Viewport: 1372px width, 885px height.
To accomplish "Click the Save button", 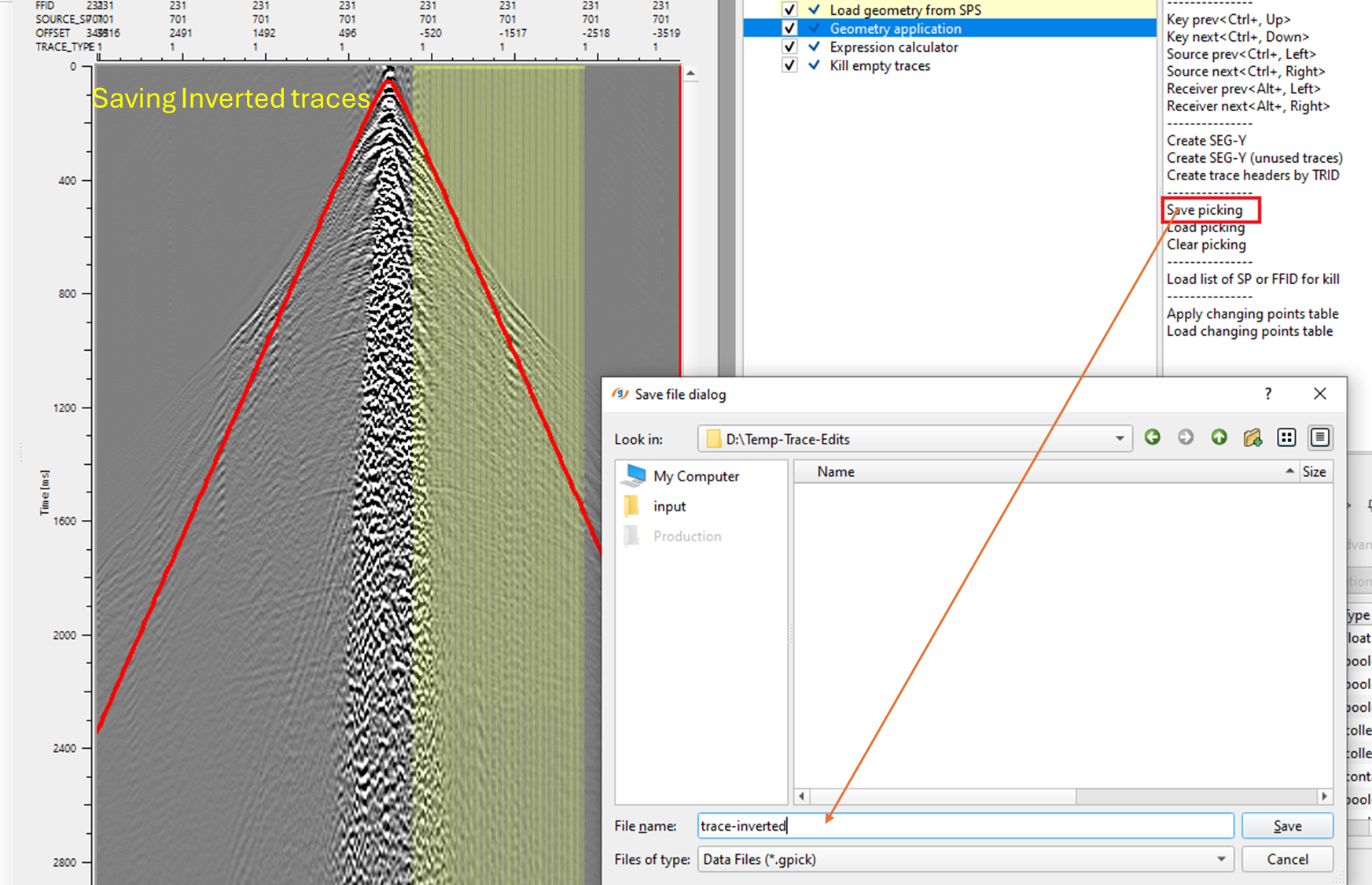I will coord(1287,825).
